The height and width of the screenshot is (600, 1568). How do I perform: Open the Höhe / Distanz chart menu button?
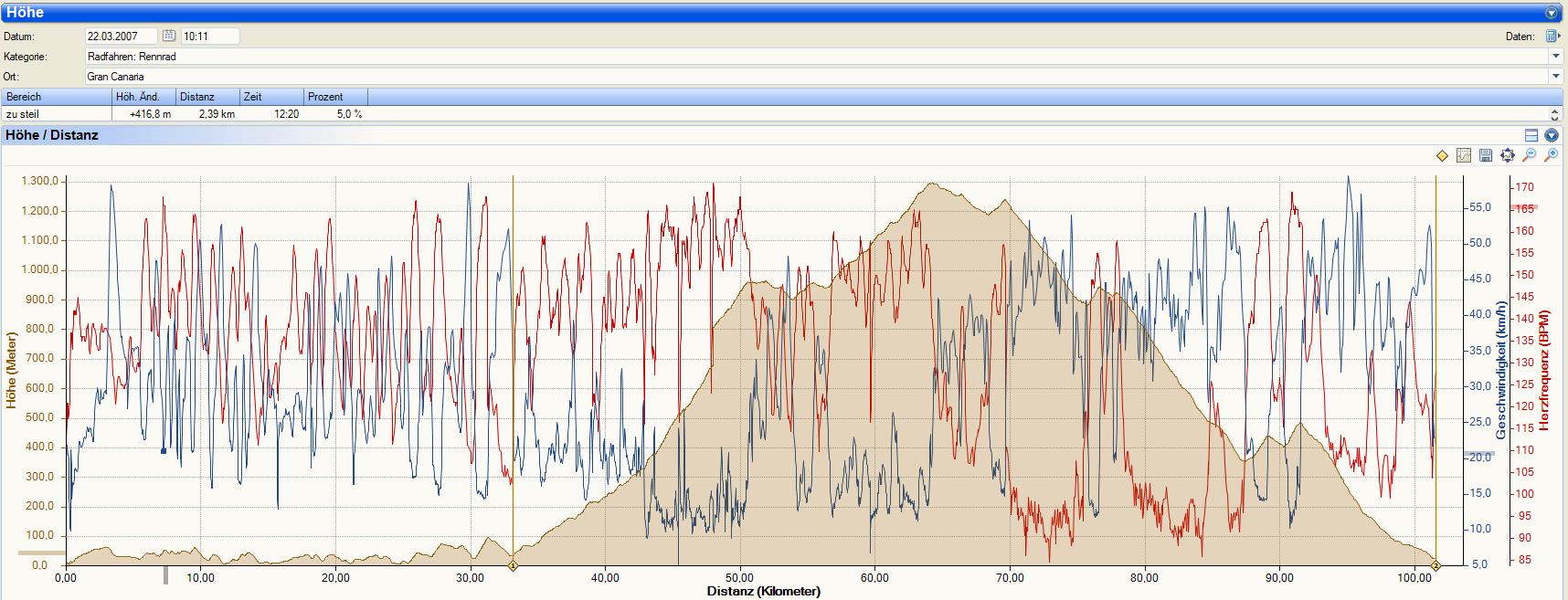1551,135
